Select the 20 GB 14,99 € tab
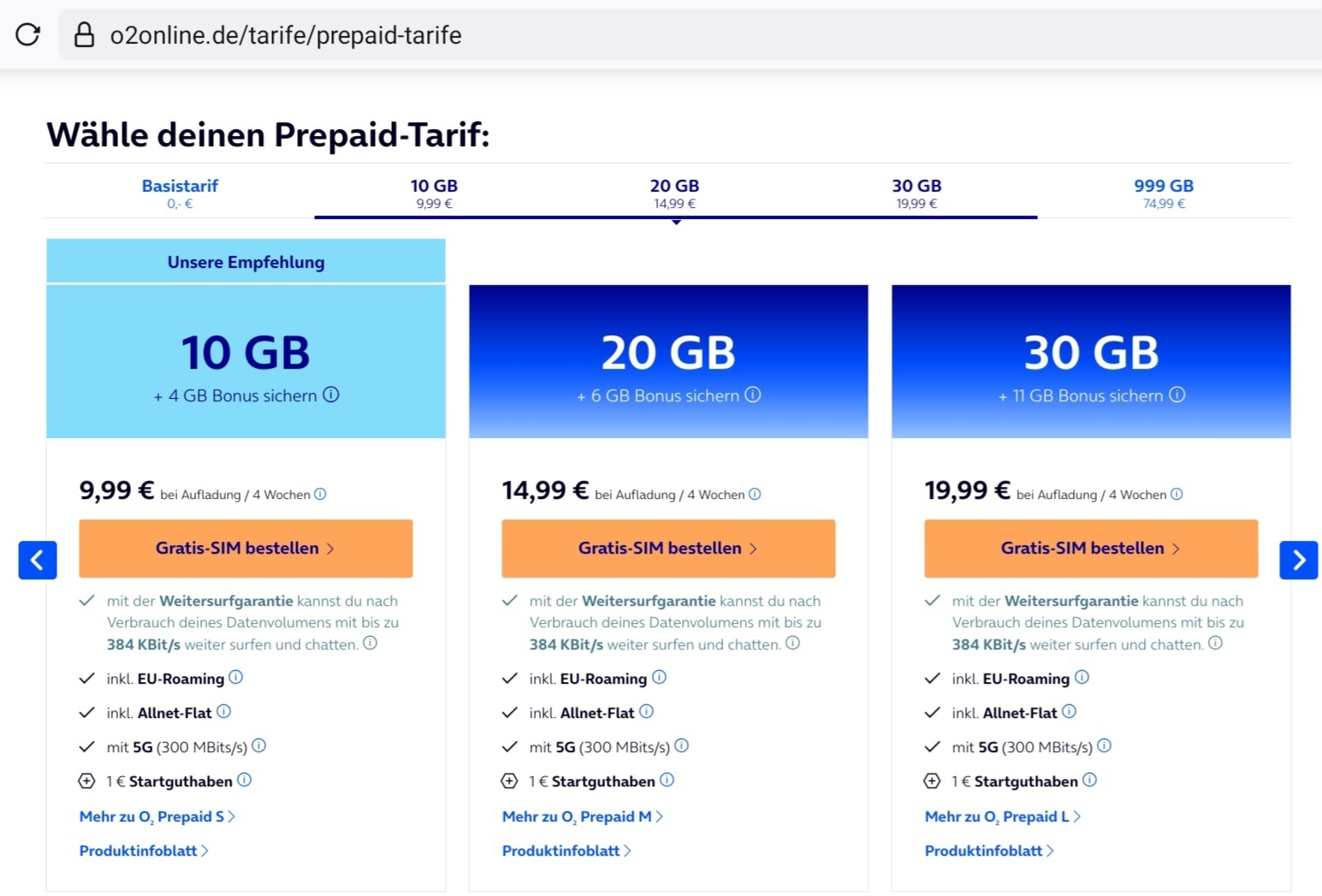 674,193
